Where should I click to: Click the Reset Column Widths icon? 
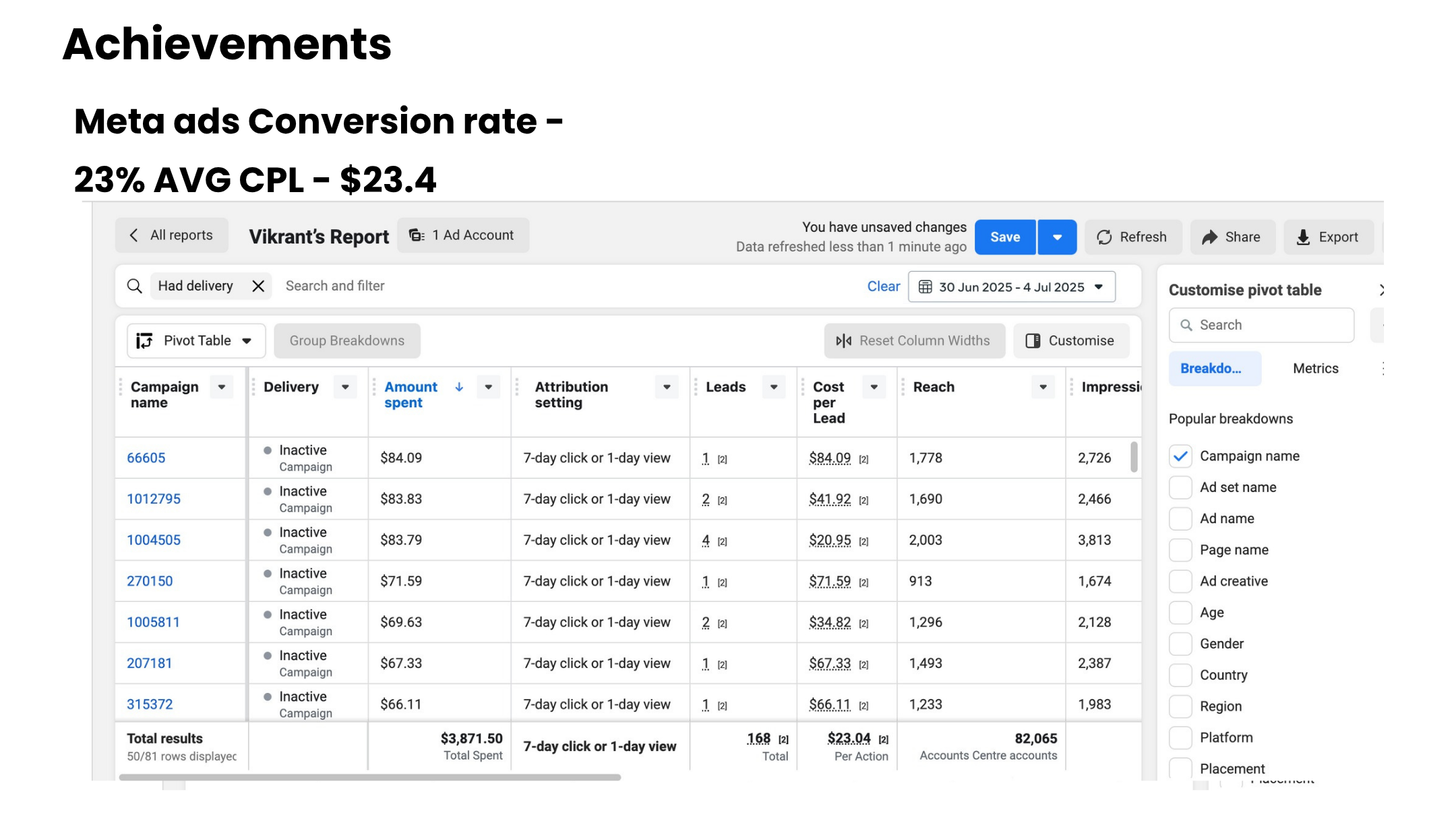[843, 340]
